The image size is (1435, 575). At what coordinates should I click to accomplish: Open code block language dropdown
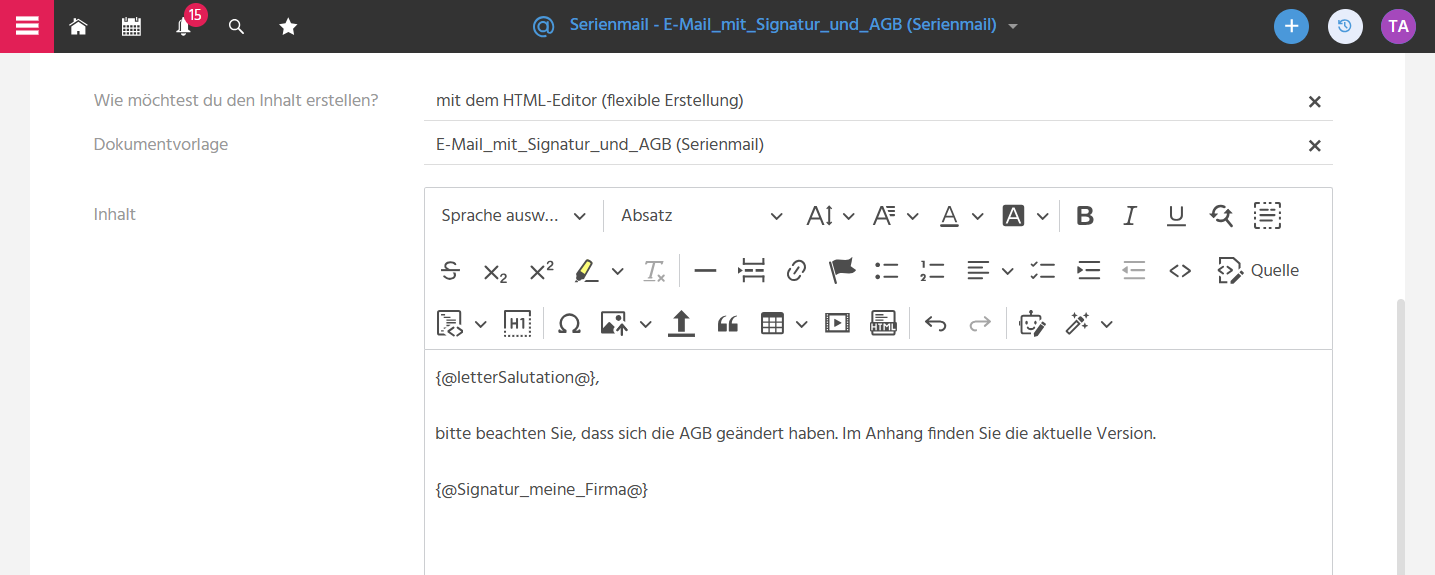click(x=462, y=323)
